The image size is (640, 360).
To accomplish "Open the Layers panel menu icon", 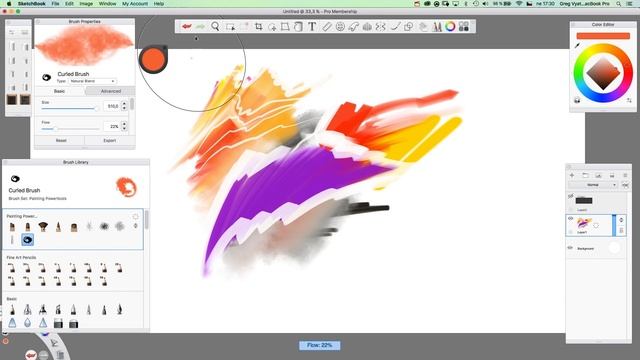I will 625,175.
